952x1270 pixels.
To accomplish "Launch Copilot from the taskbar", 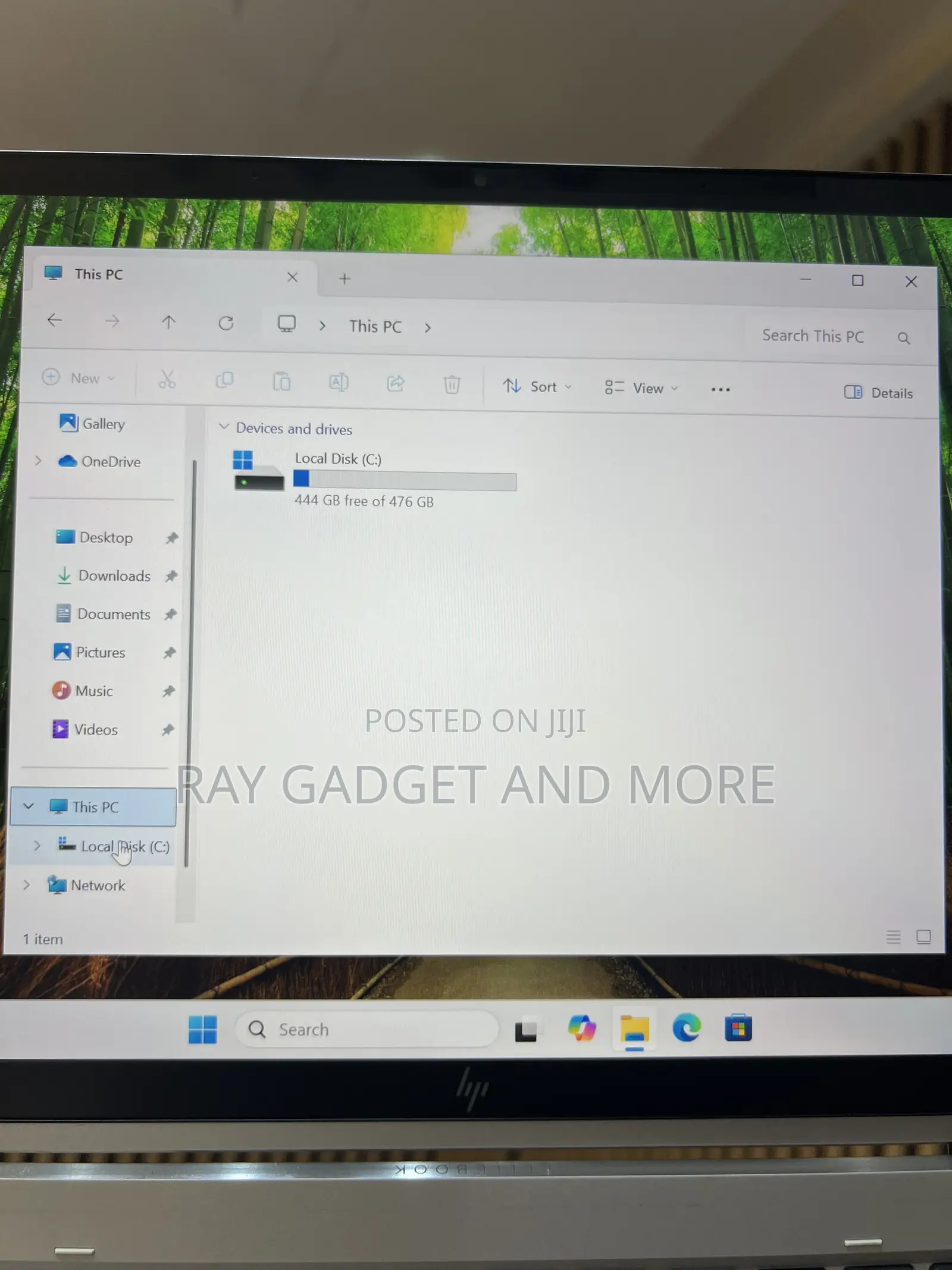I will pos(581,1028).
